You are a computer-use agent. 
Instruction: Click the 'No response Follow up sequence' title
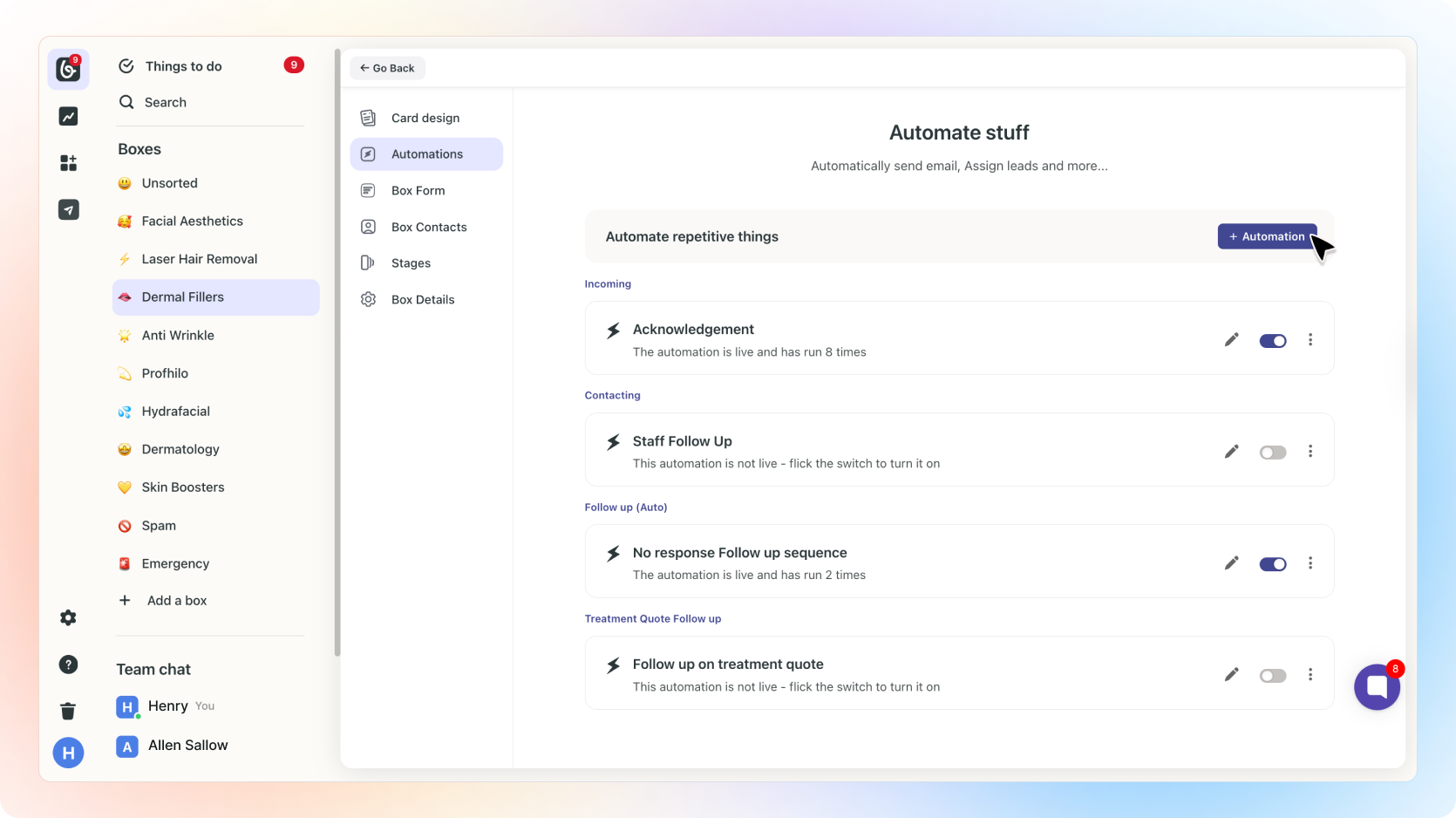(x=740, y=553)
